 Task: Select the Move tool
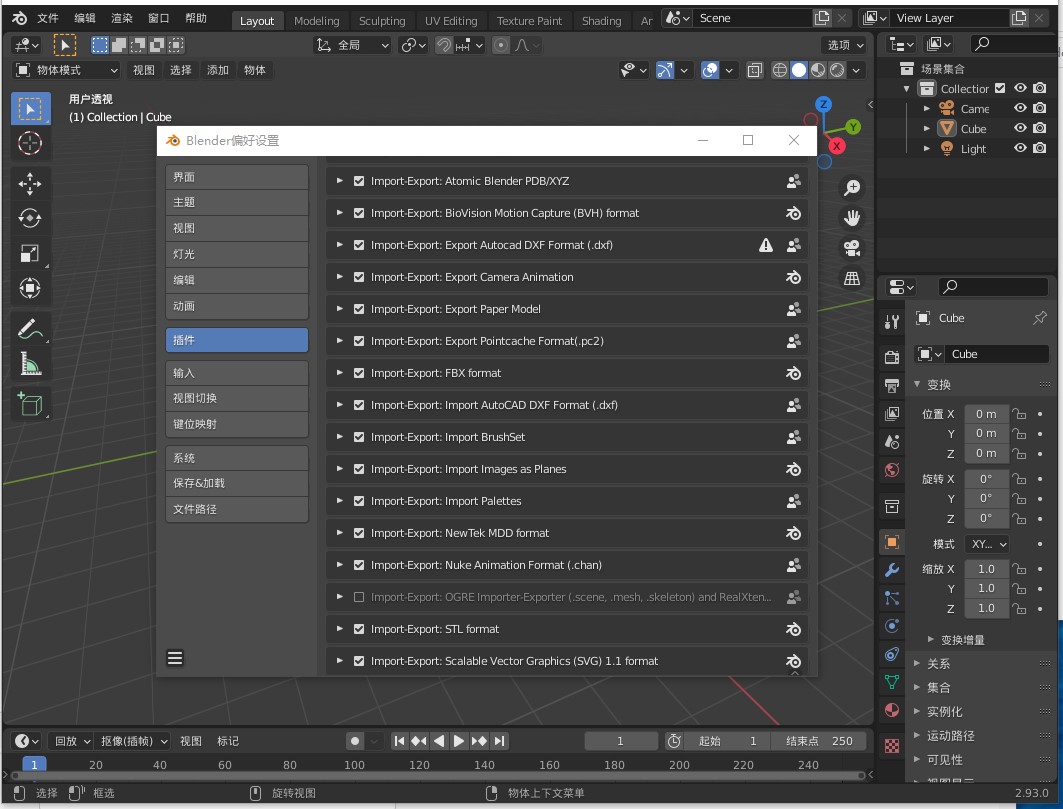click(x=30, y=184)
